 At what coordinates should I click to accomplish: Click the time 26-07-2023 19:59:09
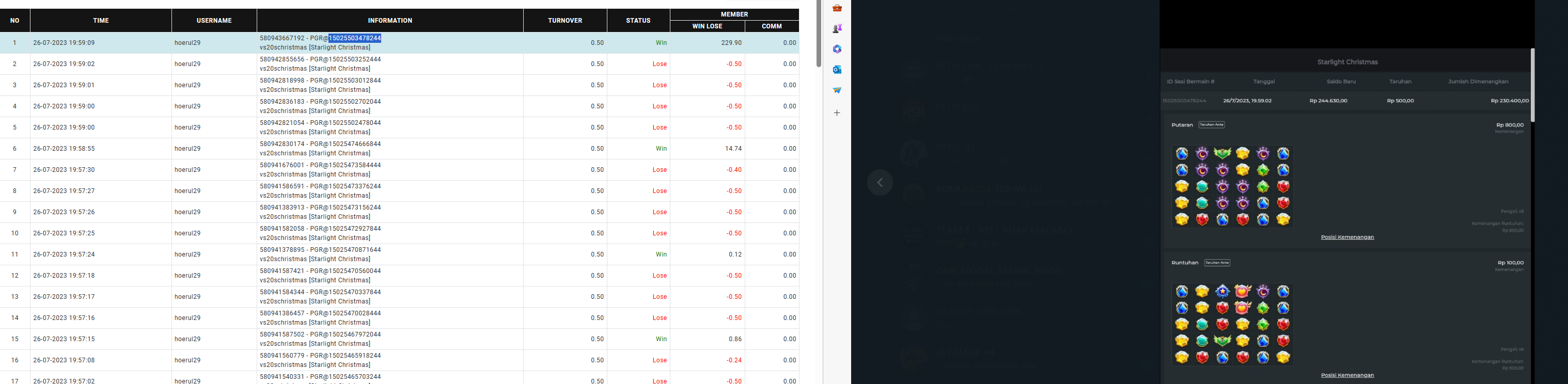(64, 43)
